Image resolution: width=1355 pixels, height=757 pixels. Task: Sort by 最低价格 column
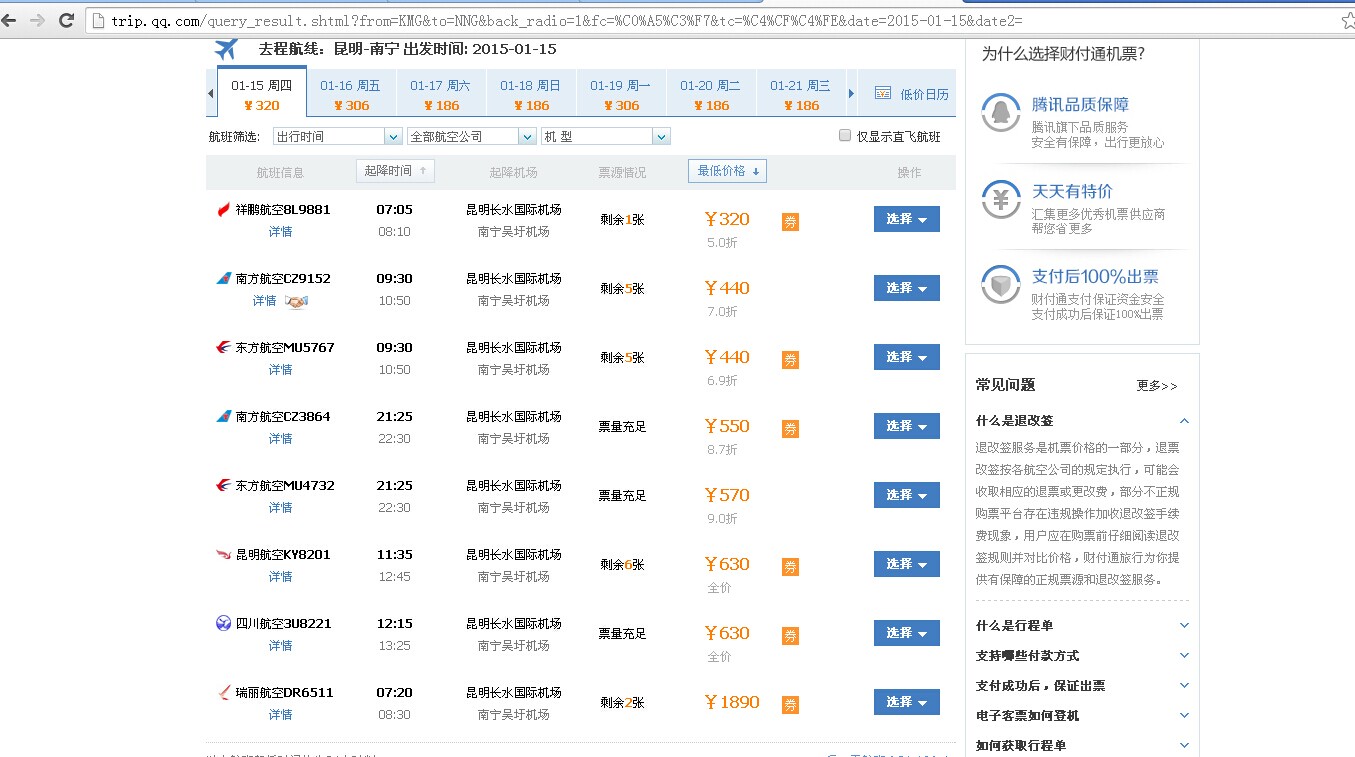(727, 171)
